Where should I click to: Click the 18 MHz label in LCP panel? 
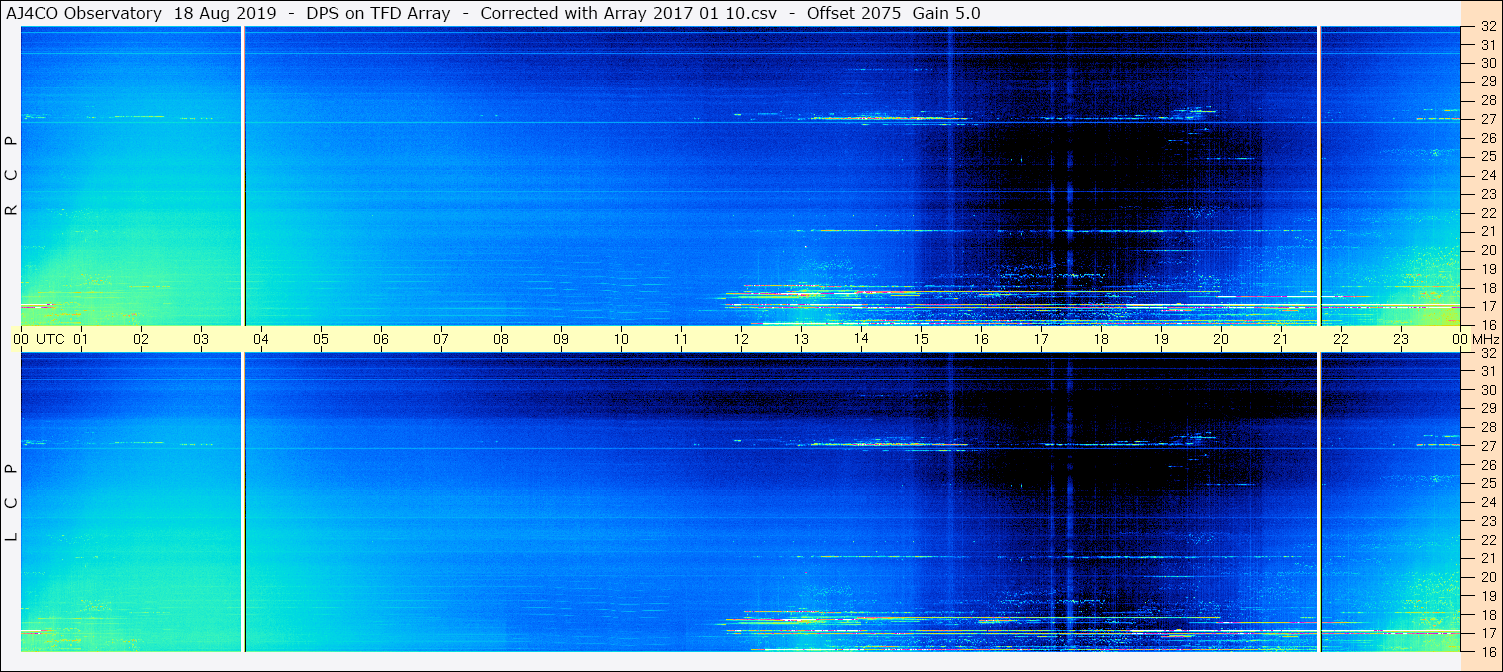point(1488,614)
